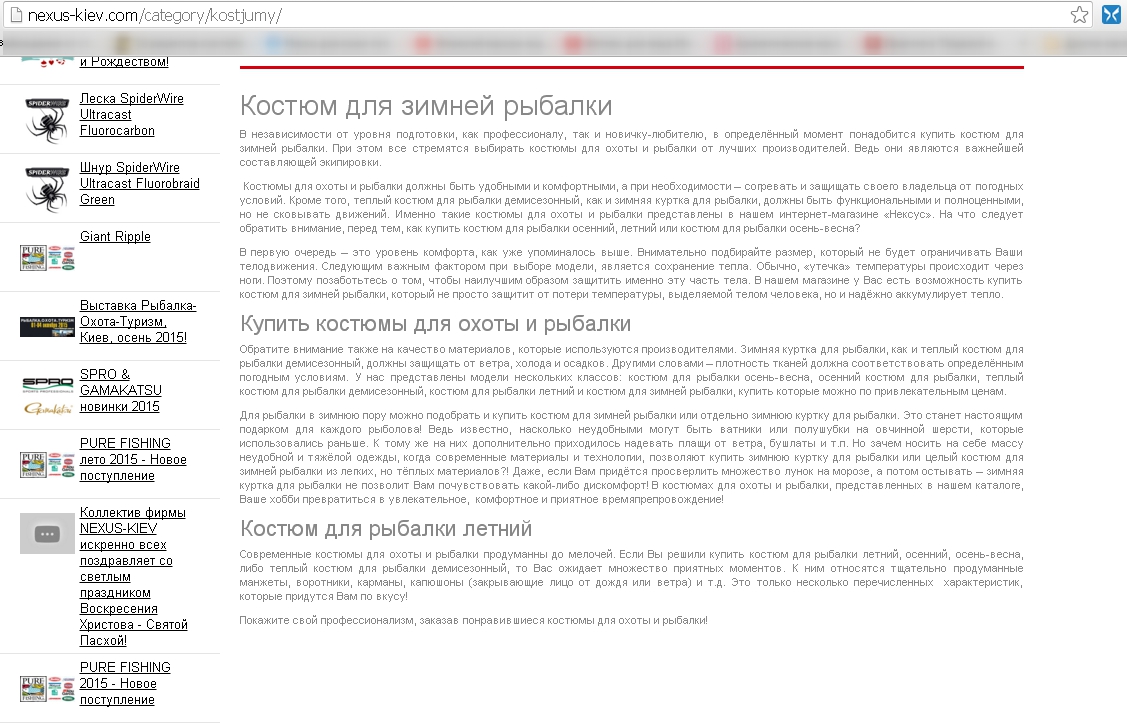The image size is (1127, 723).
Task: Open PURE FISHING лето 2015 - Новое поступление link
Action: click(x=133, y=459)
